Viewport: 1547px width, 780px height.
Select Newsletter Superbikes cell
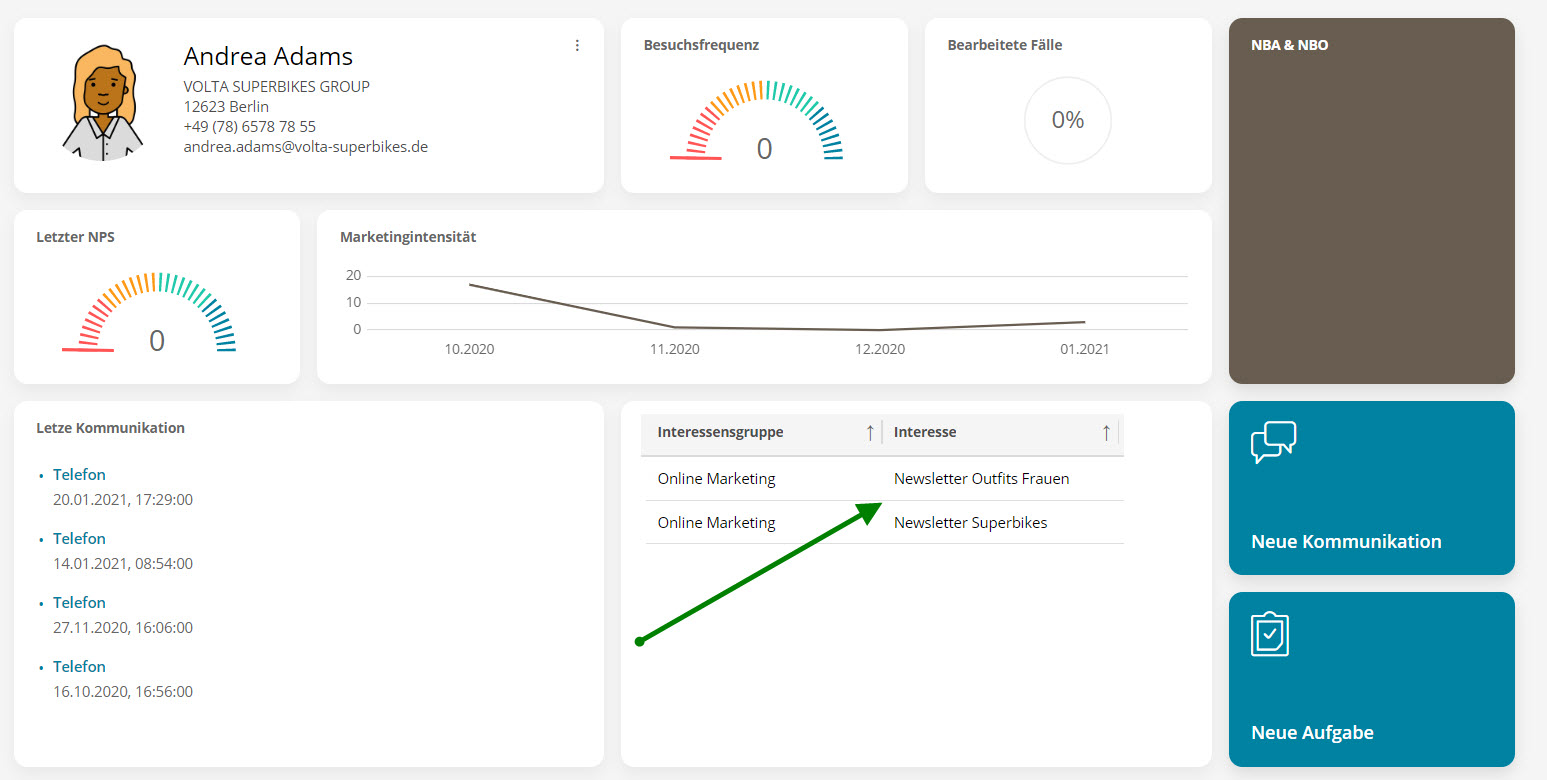coord(970,522)
